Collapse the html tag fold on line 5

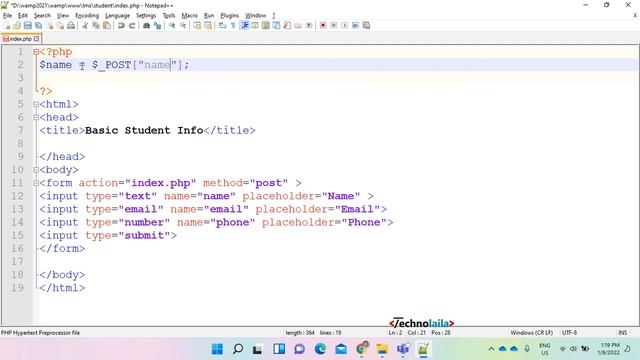(36, 104)
